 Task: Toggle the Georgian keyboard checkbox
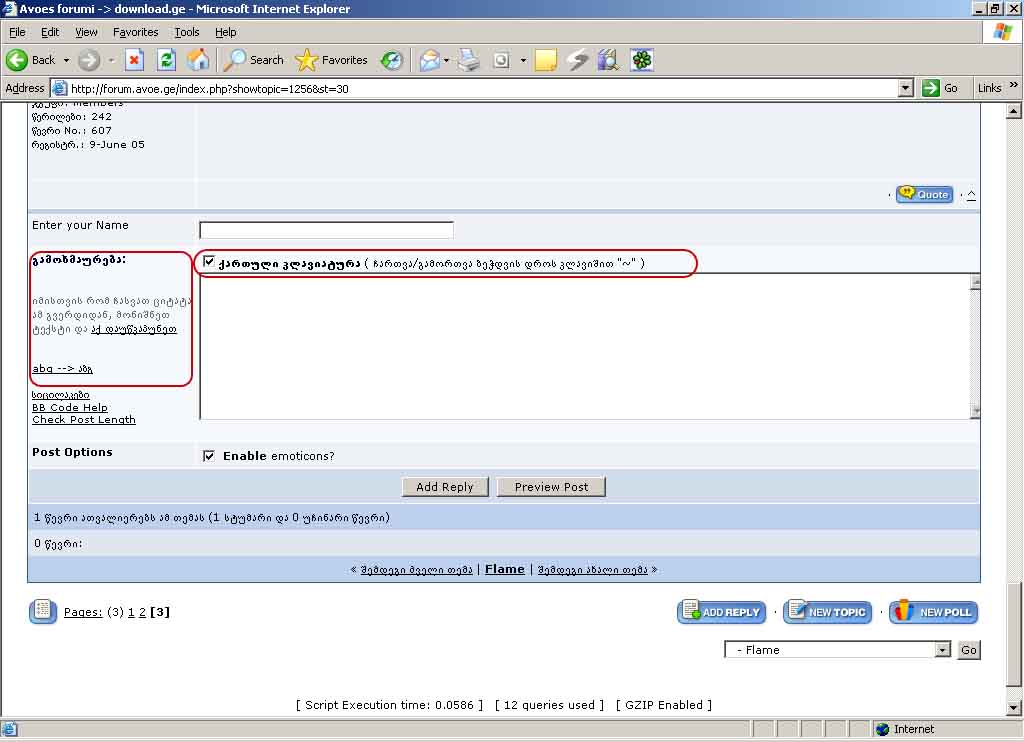(208, 262)
